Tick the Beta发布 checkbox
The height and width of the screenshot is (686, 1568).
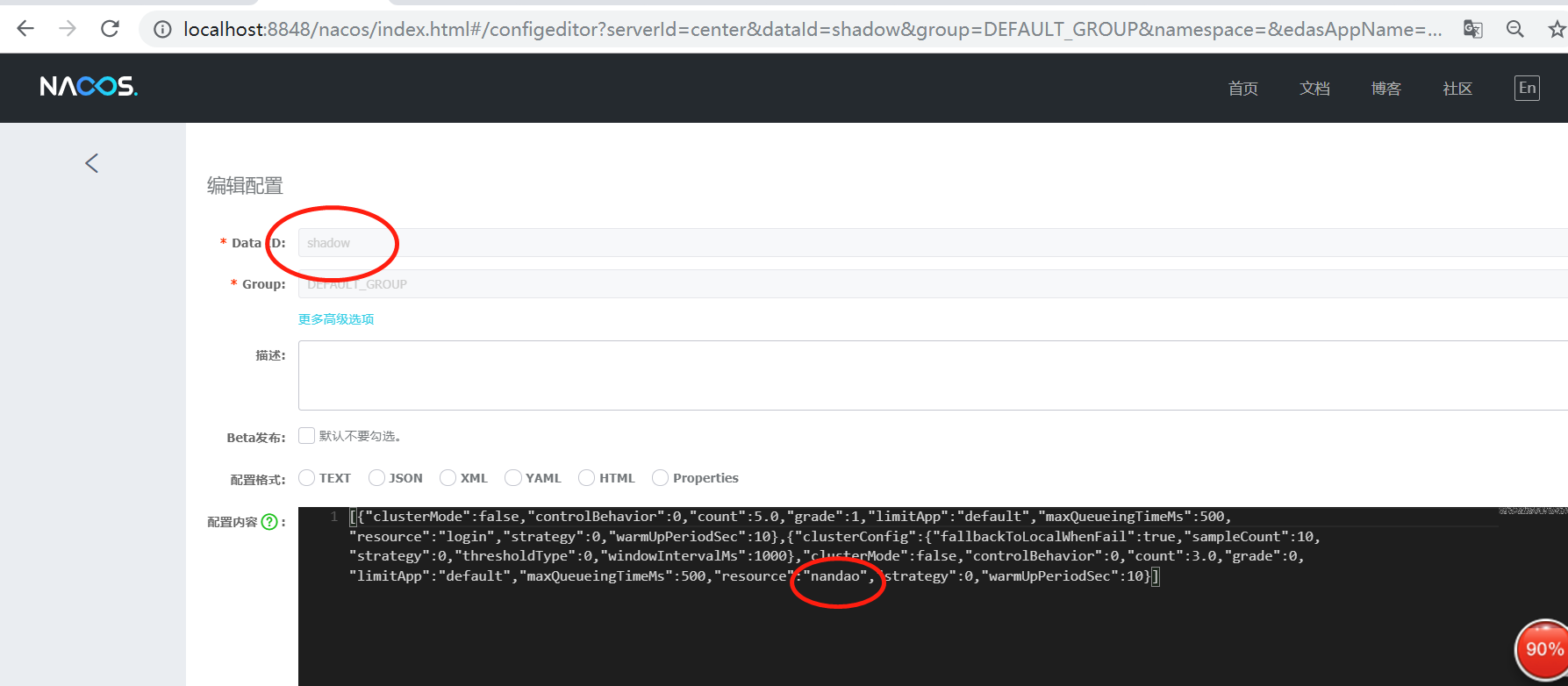306,436
